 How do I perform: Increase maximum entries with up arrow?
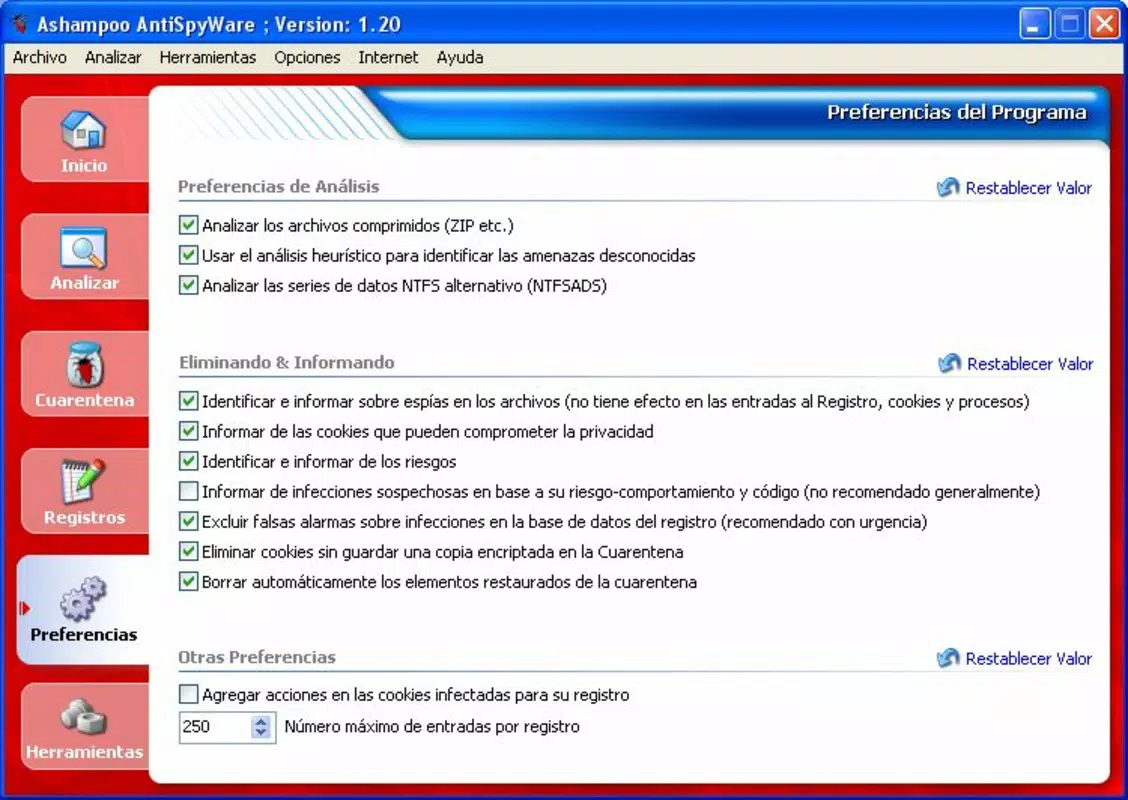pos(261,721)
